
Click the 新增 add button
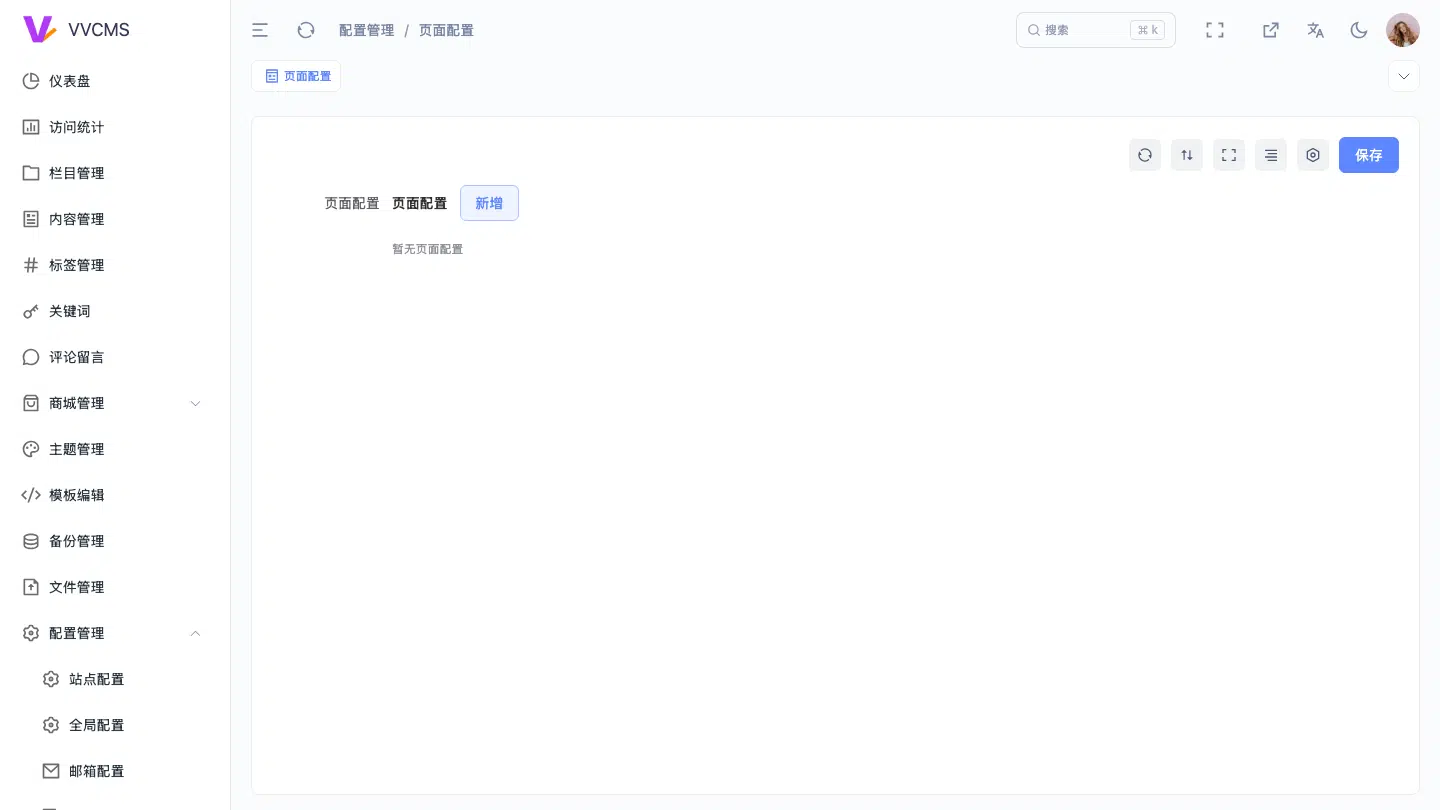click(x=489, y=203)
